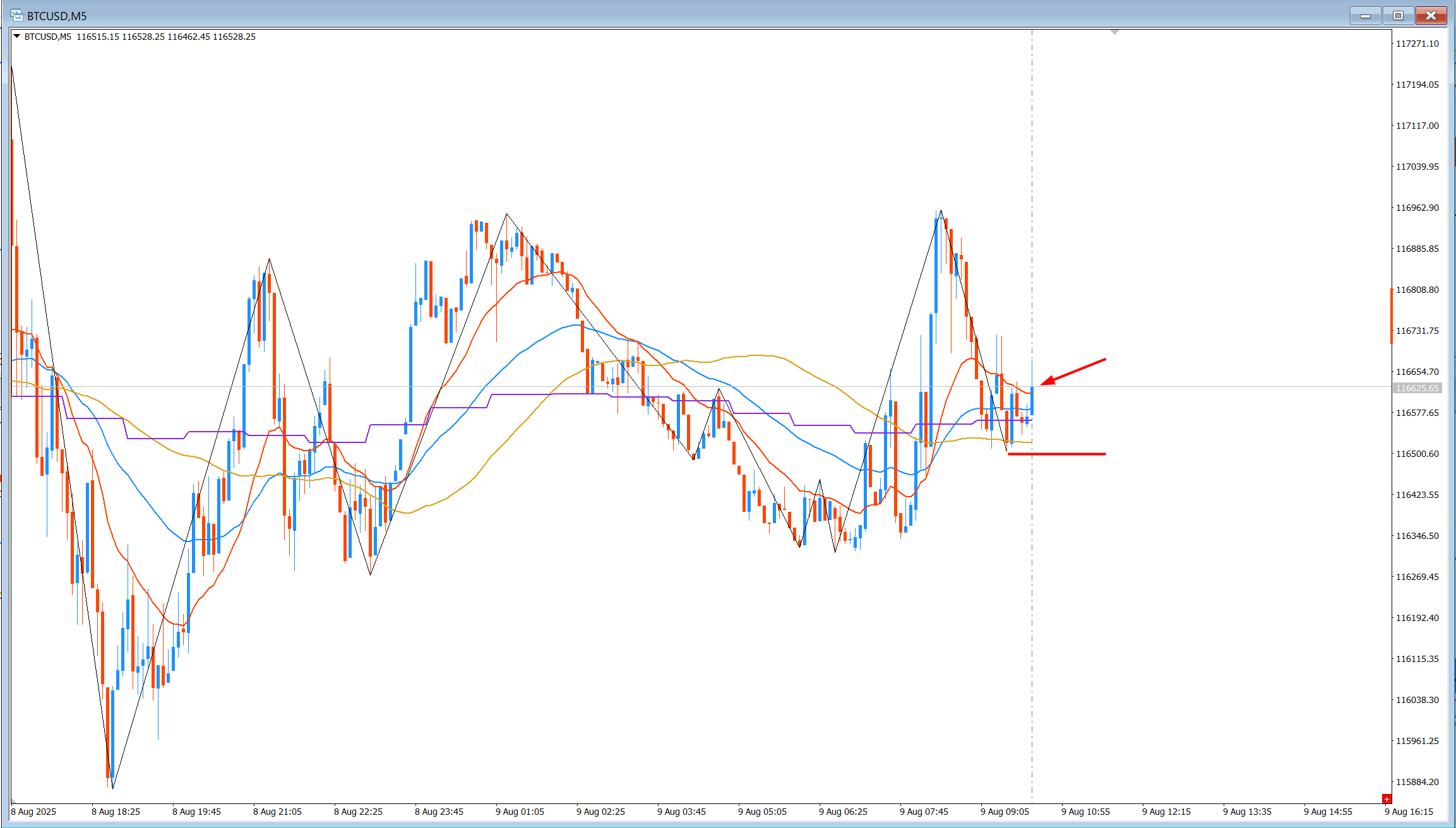
Task: Click the gray chart shift marker triangle
Action: point(1114,32)
